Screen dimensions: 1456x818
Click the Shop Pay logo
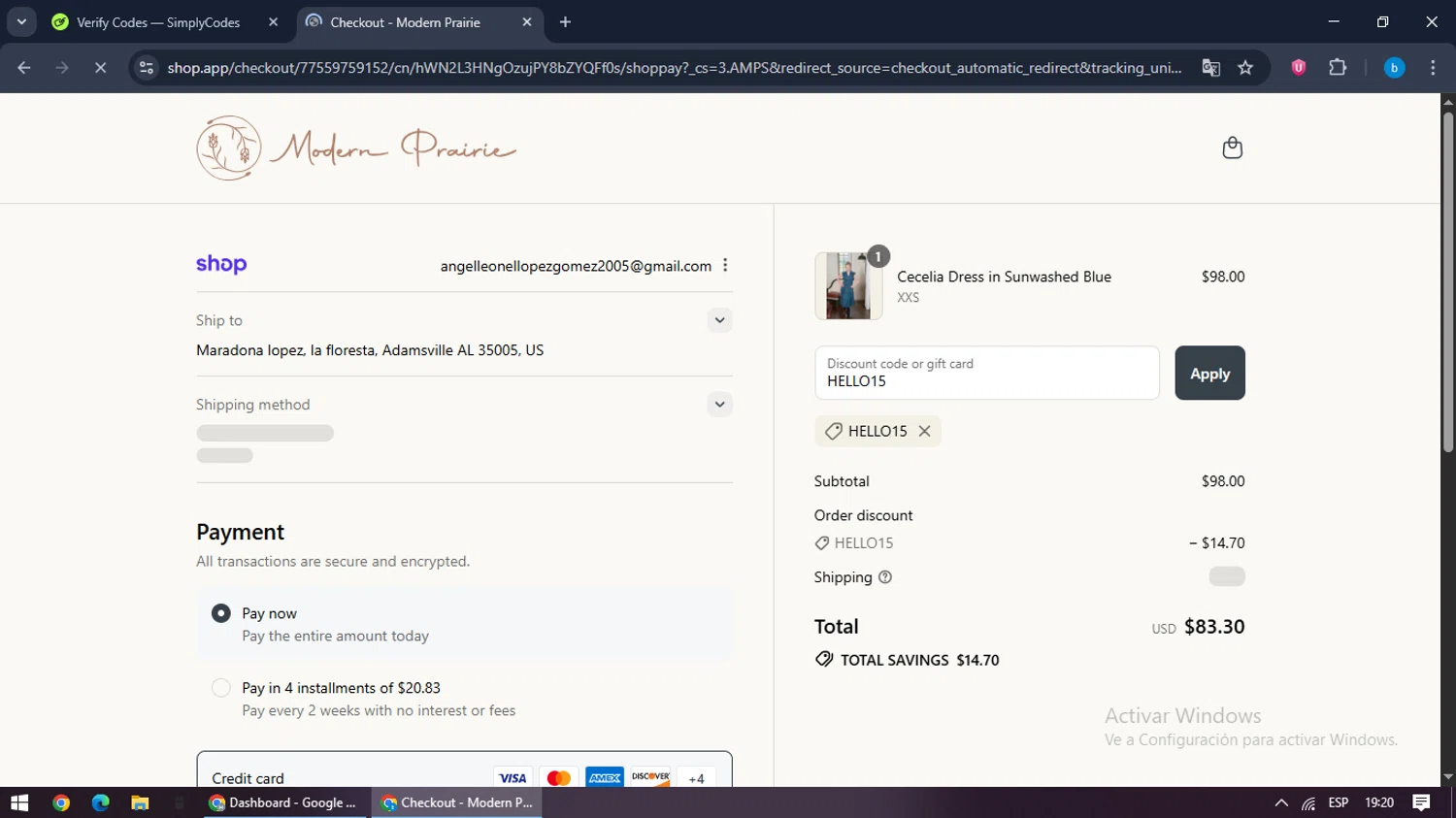221,264
